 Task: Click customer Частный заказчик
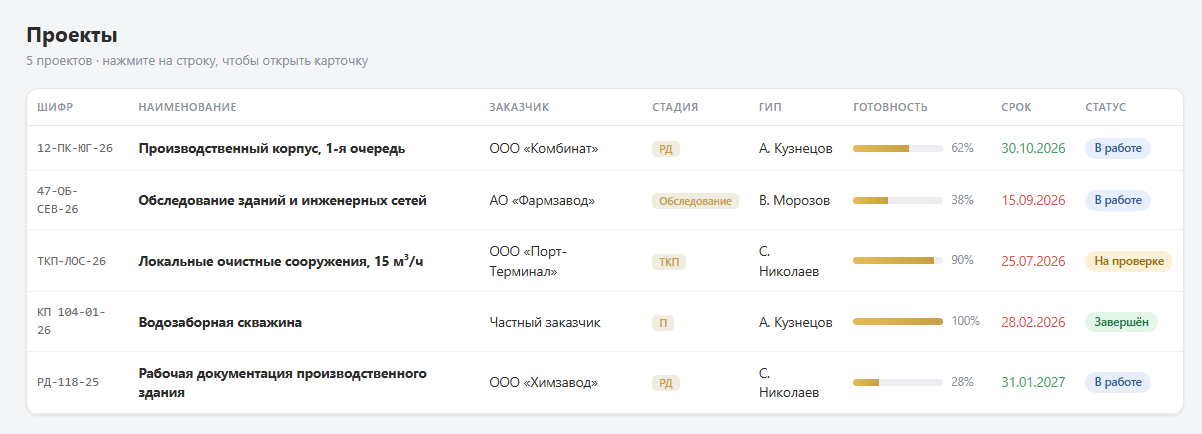pos(545,322)
